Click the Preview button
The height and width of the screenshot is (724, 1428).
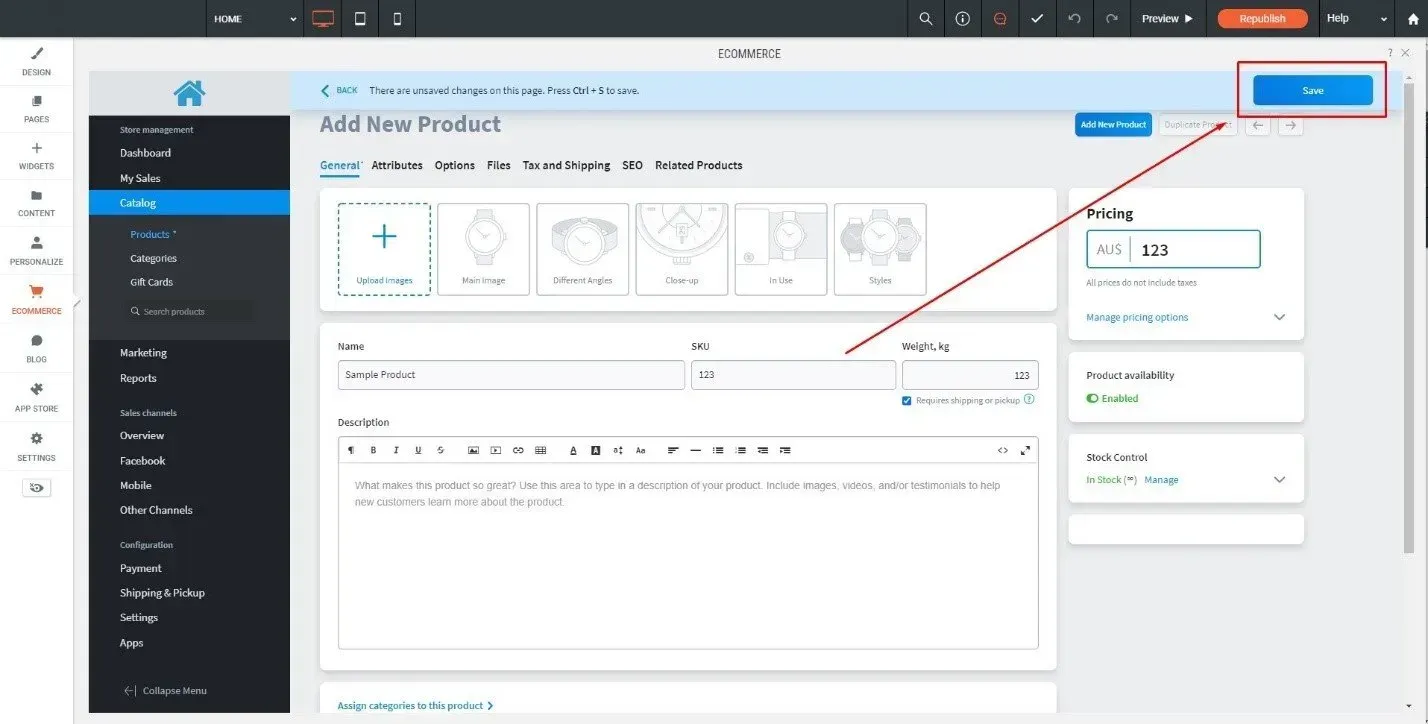[1168, 18]
